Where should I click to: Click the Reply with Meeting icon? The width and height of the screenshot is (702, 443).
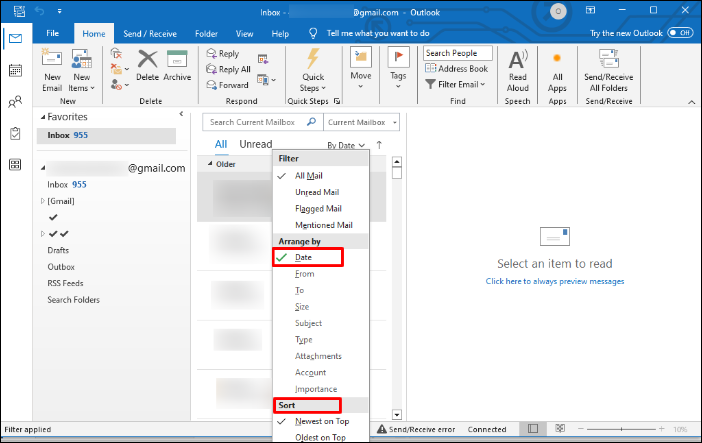pyautogui.click(x=263, y=59)
